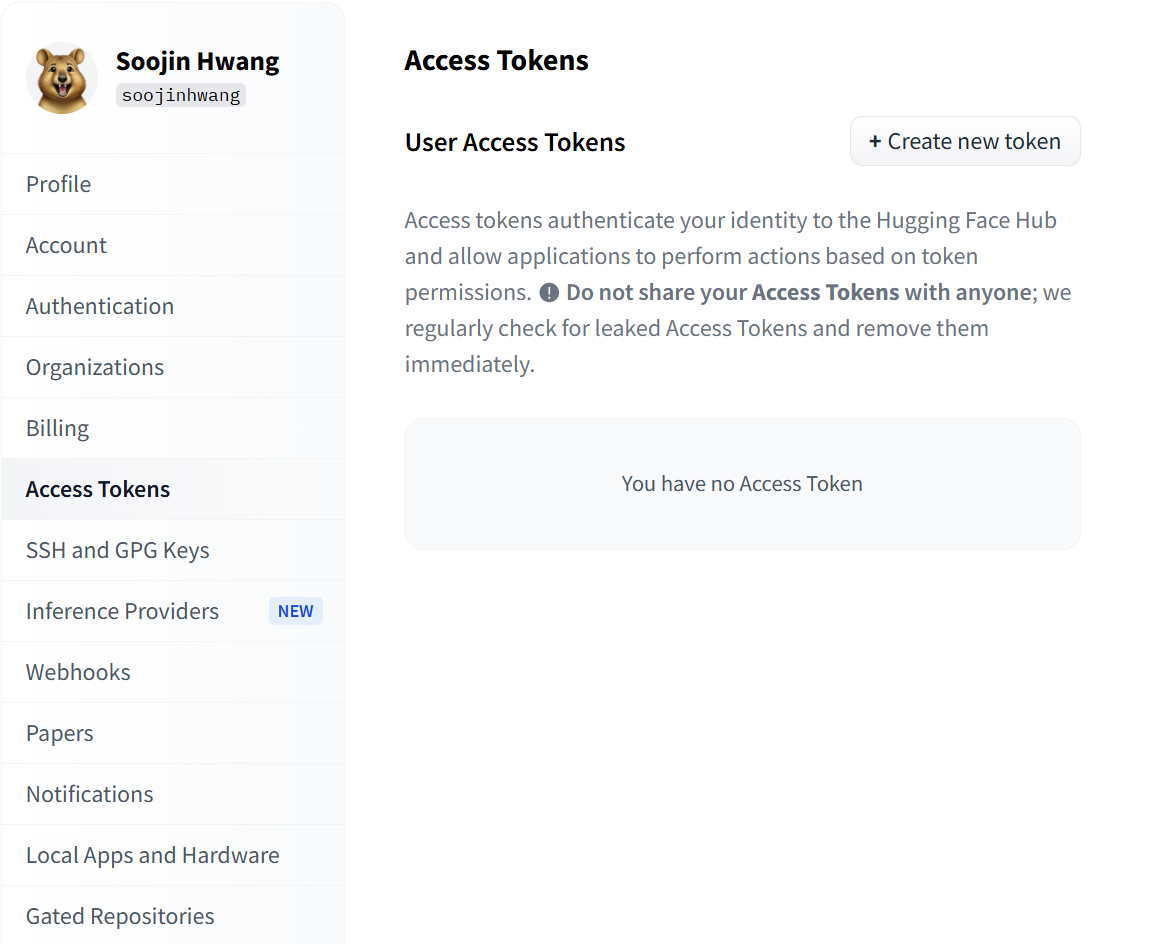The height and width of the screenshot is (944, 1150).
Task: Select Organizations in the sidebar
Action: point(95,368)
